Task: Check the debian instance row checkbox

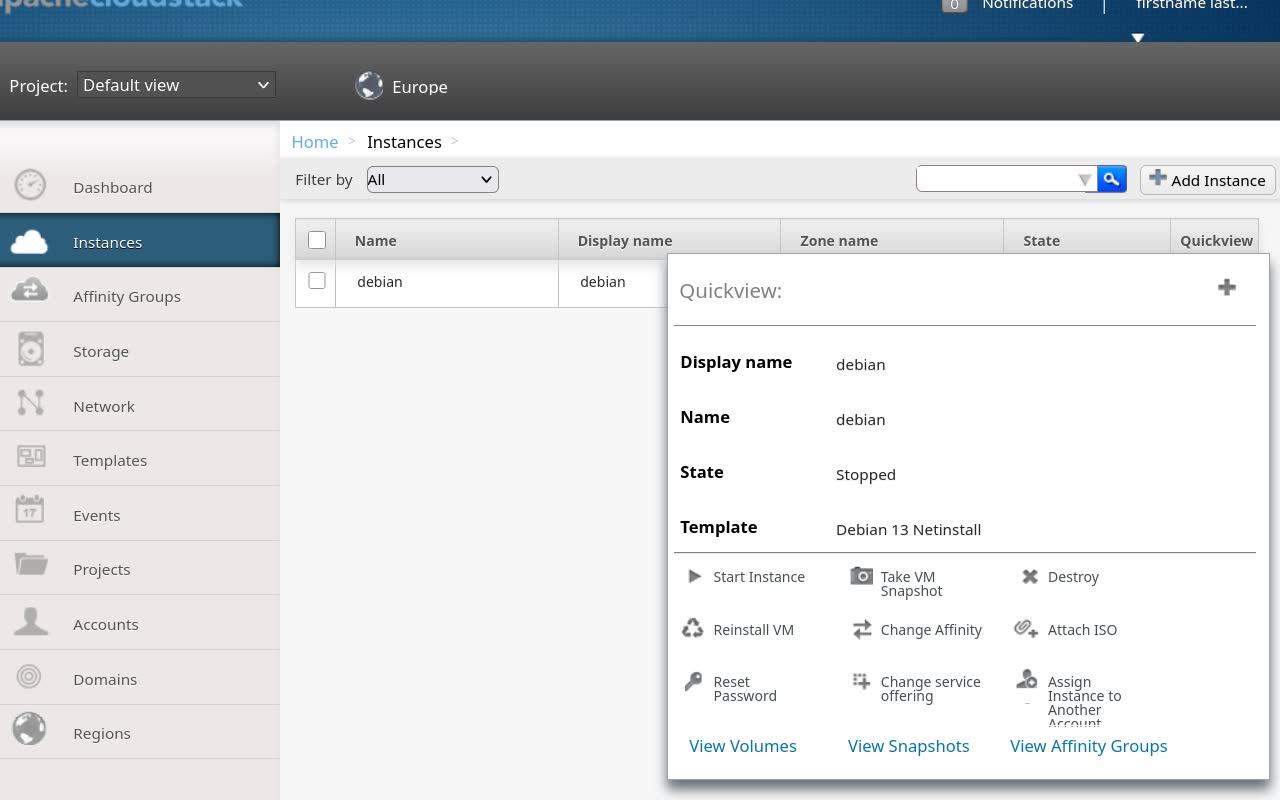Action: 317,281
